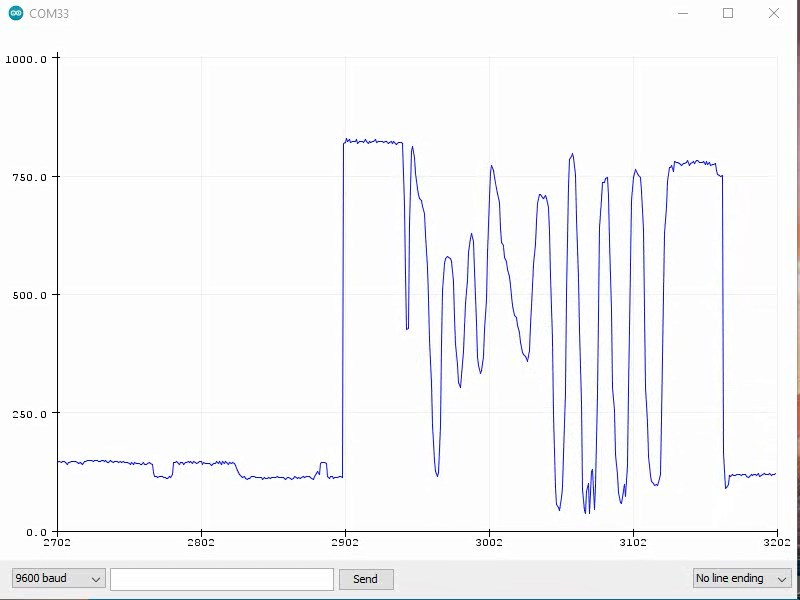Click the 3202 x-axis end label

(x=776, y=543)
